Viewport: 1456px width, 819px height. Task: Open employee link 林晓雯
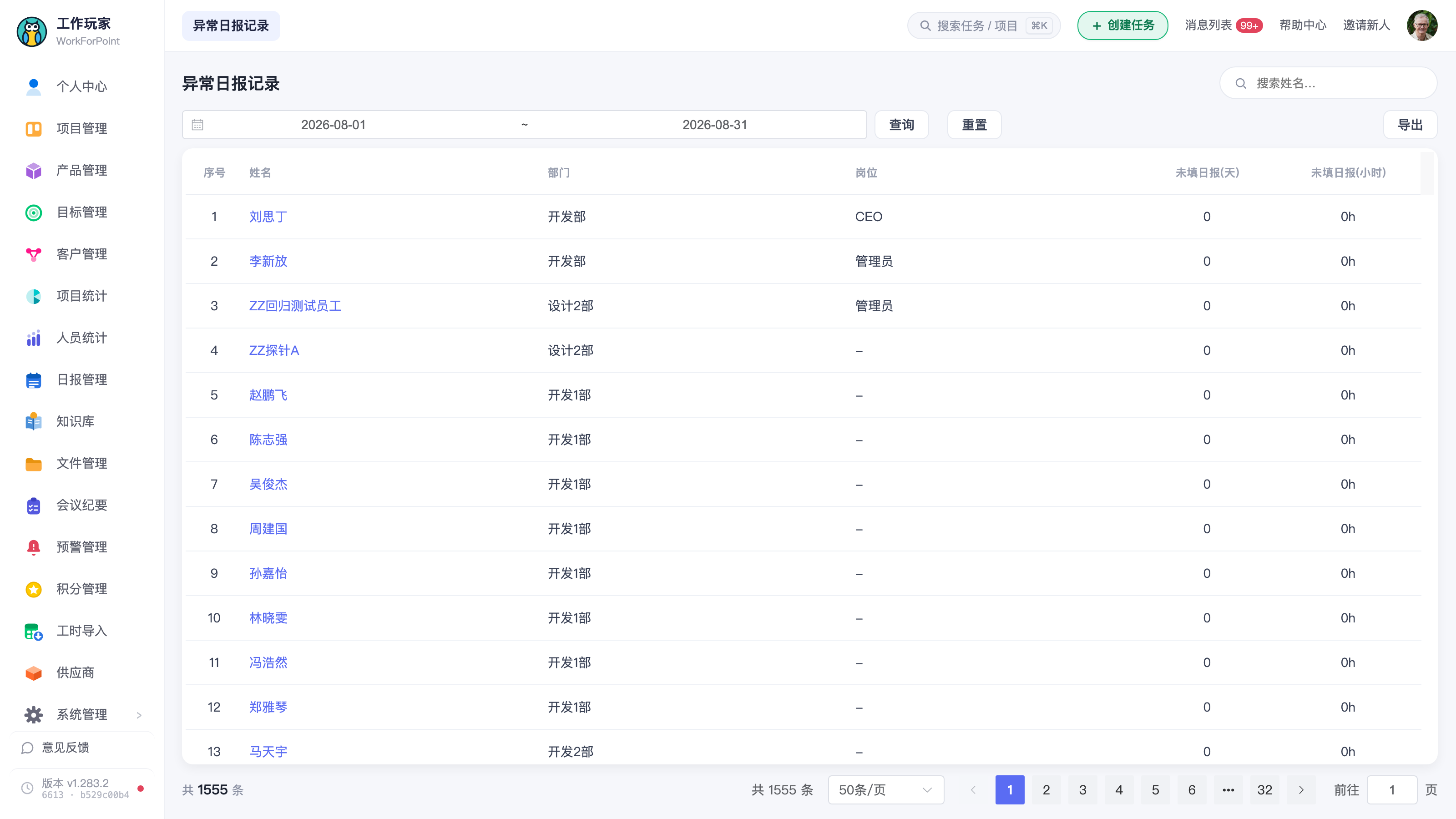[x=268, y=618]
